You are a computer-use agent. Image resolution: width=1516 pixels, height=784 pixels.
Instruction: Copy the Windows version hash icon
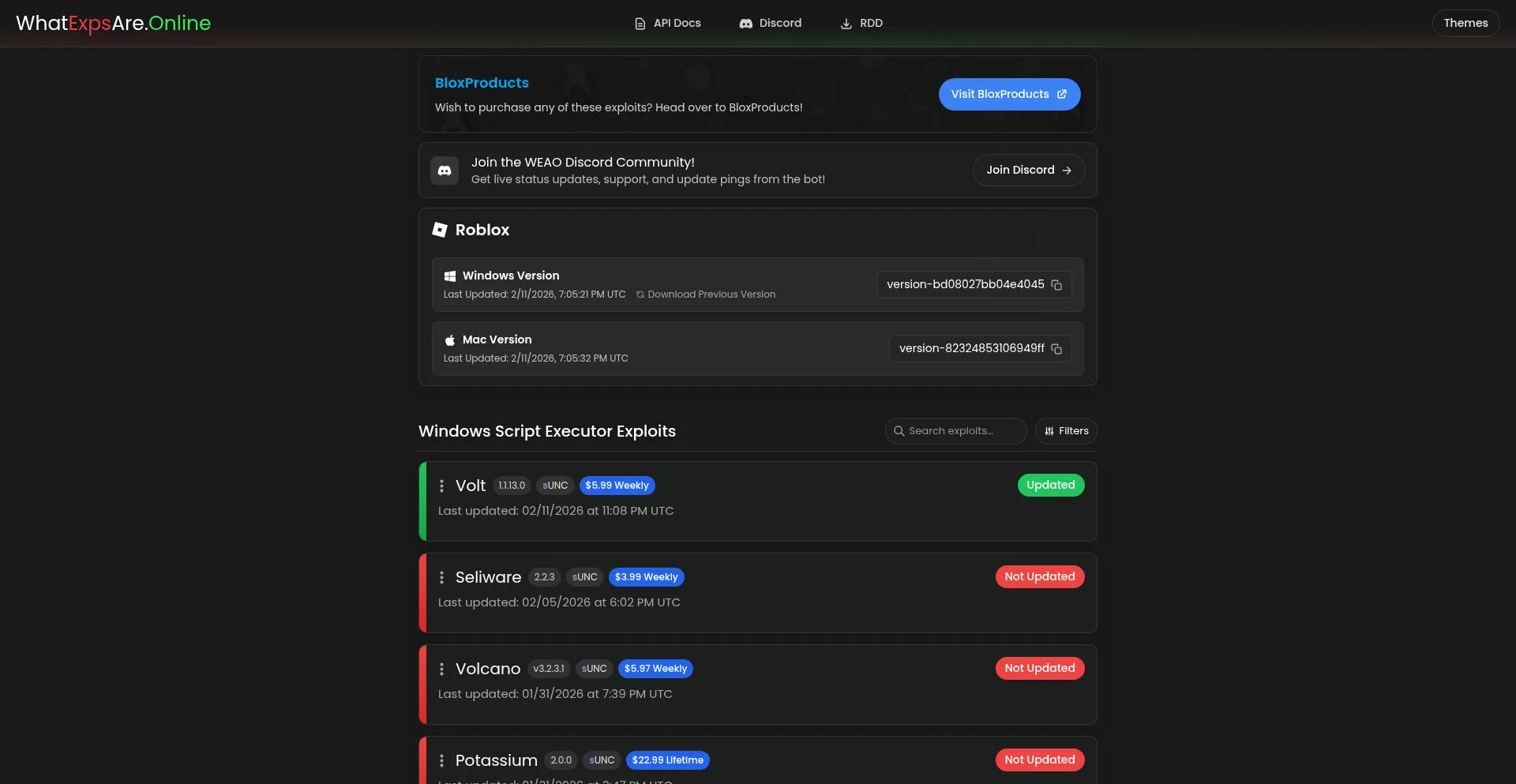[1056, 285]
